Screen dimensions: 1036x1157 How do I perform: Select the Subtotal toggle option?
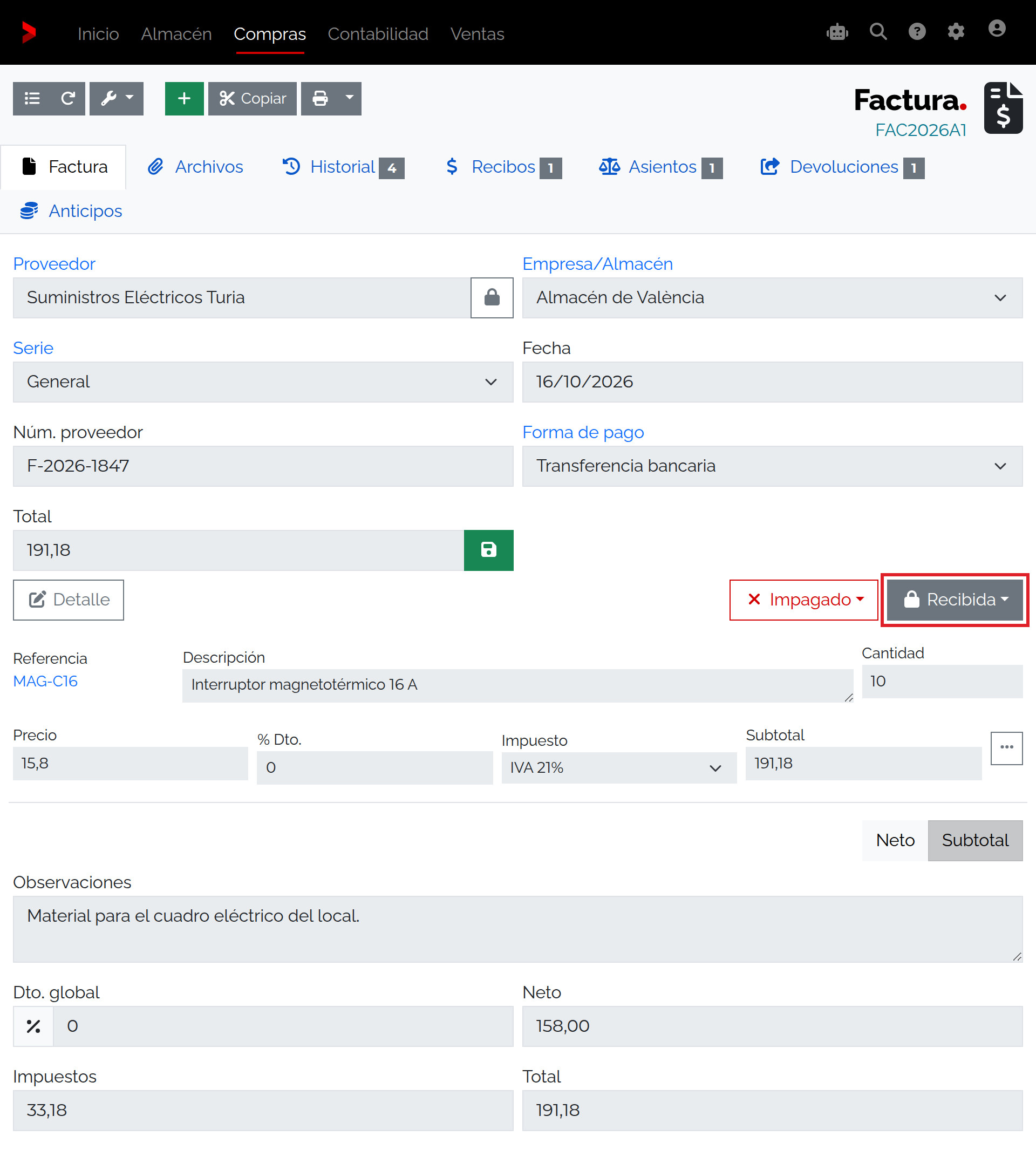pos(975,840)
